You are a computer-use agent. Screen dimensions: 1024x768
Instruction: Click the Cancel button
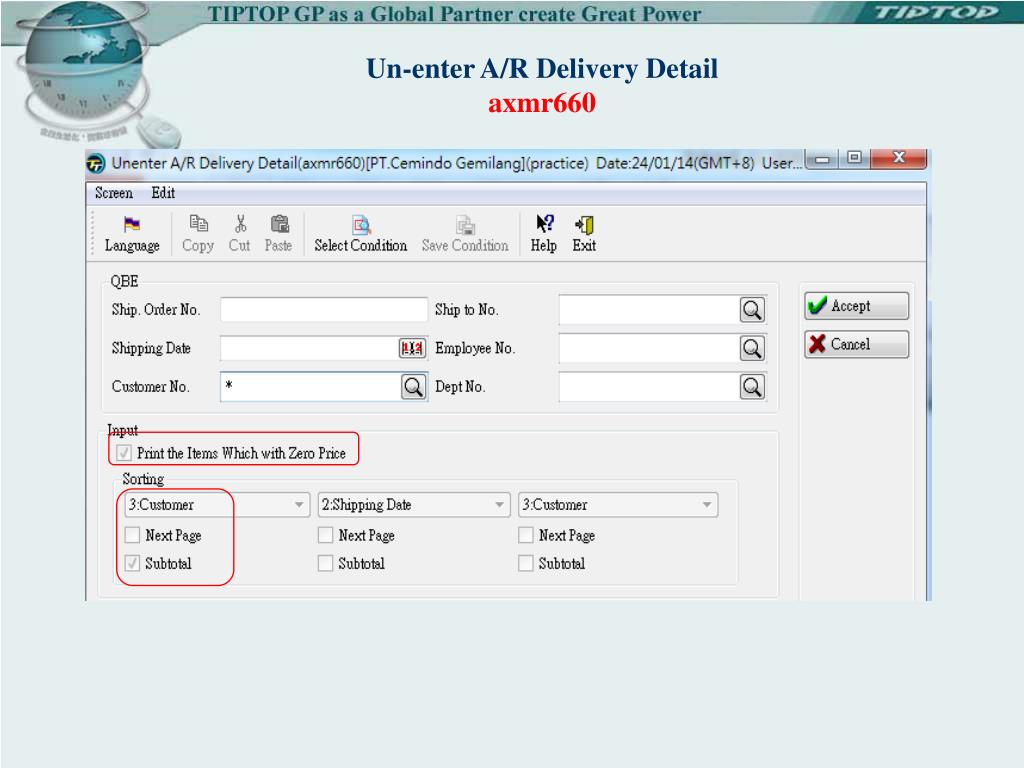point(856,344)
